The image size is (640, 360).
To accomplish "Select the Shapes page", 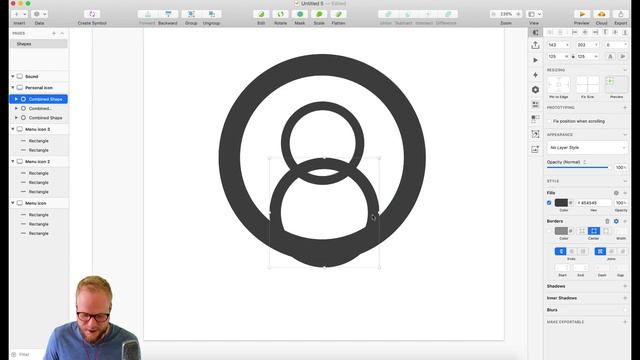I will point(38,44).
